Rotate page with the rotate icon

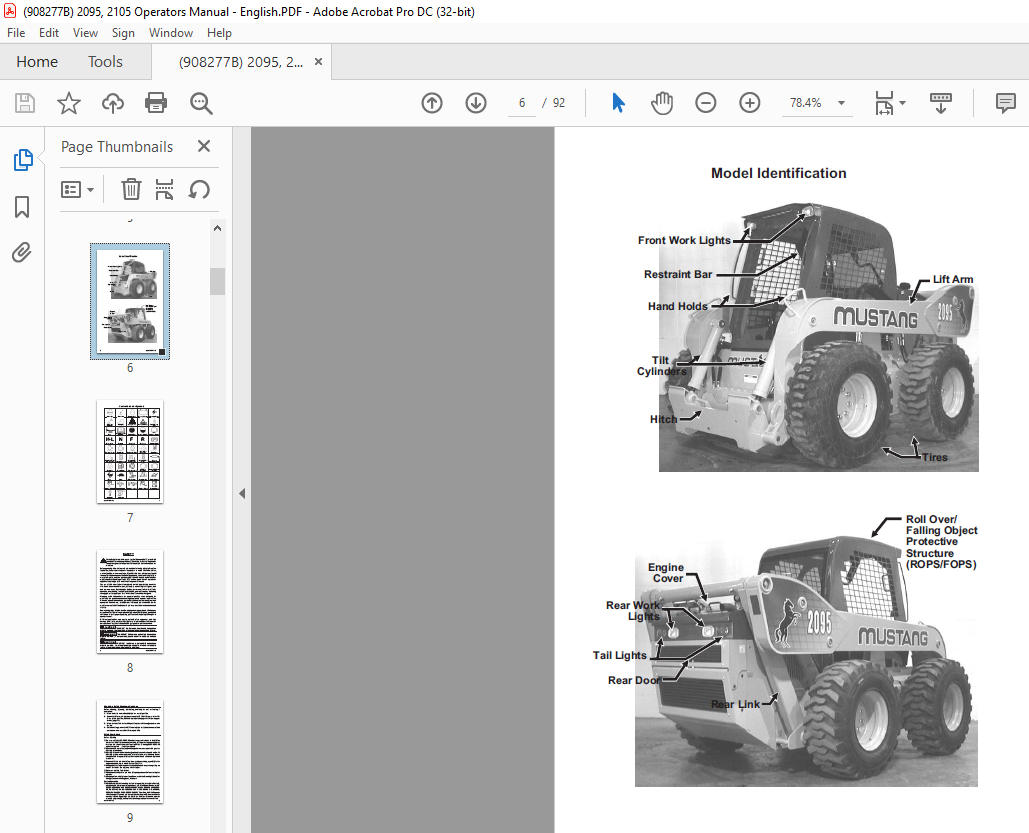[199, 190]
